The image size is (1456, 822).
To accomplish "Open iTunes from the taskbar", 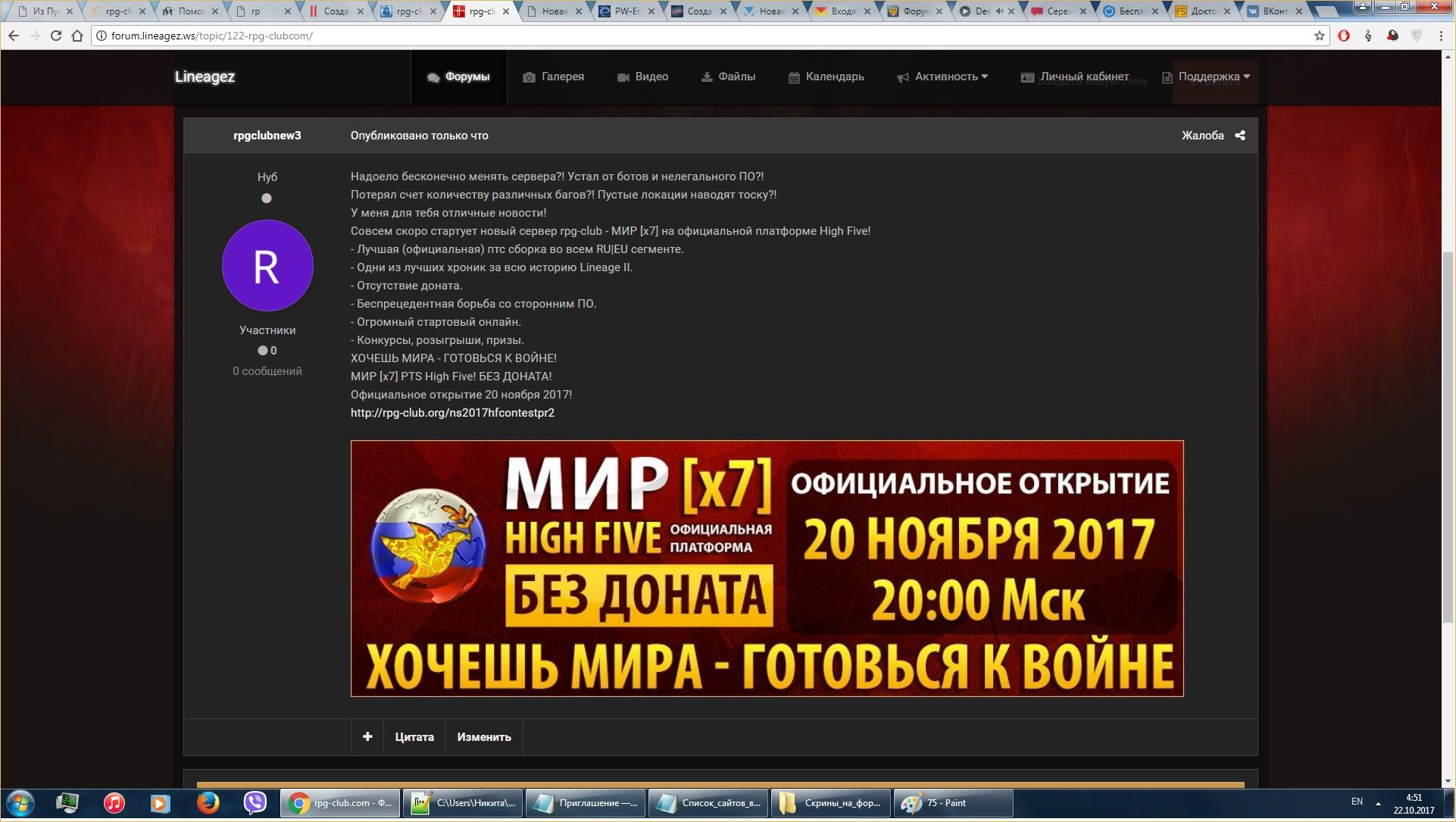I will point(114,803).
